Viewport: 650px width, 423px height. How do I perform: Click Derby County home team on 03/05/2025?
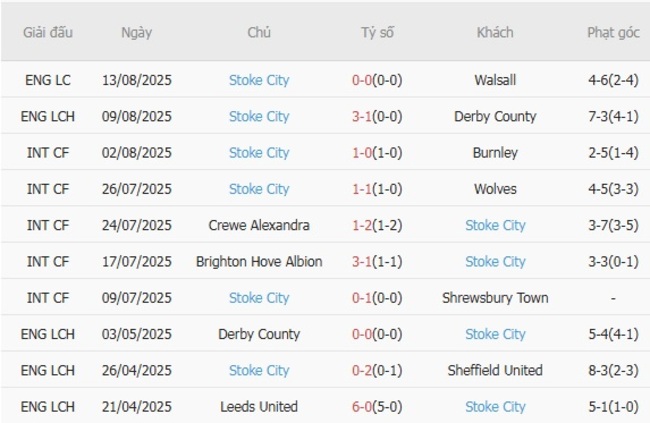(x=259, y=334)
